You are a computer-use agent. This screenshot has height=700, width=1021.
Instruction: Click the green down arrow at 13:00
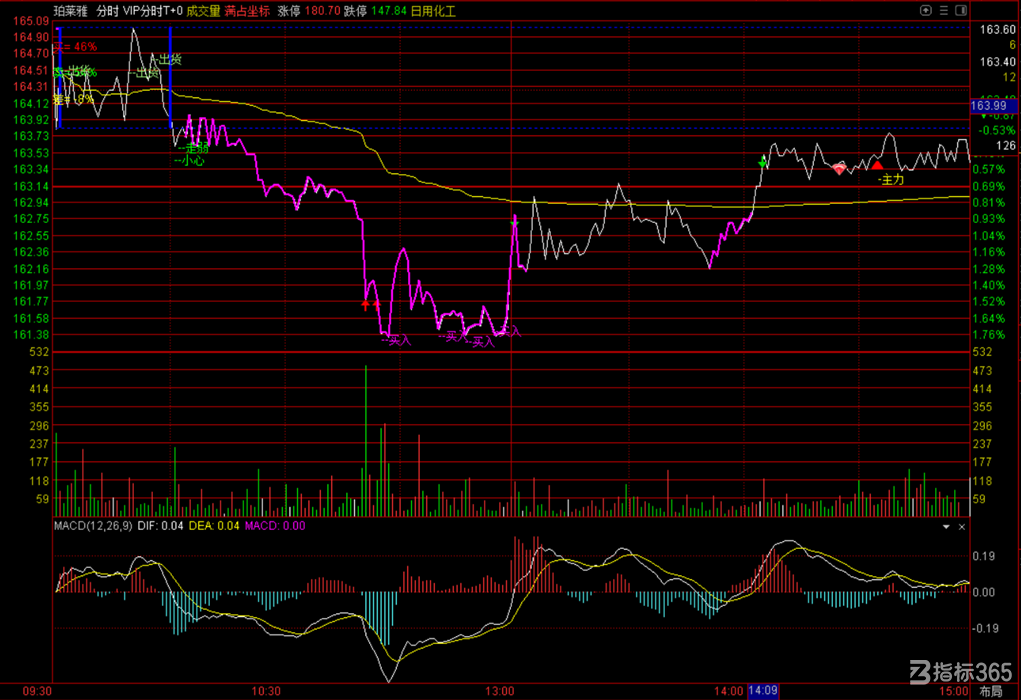coord(514,223)
